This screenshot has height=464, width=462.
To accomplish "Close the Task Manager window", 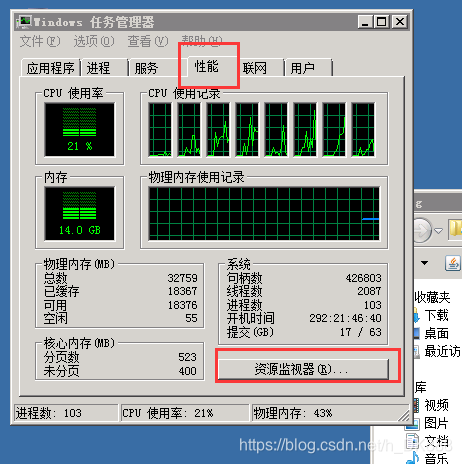I will pyautogui.click(x=400, y=22).
